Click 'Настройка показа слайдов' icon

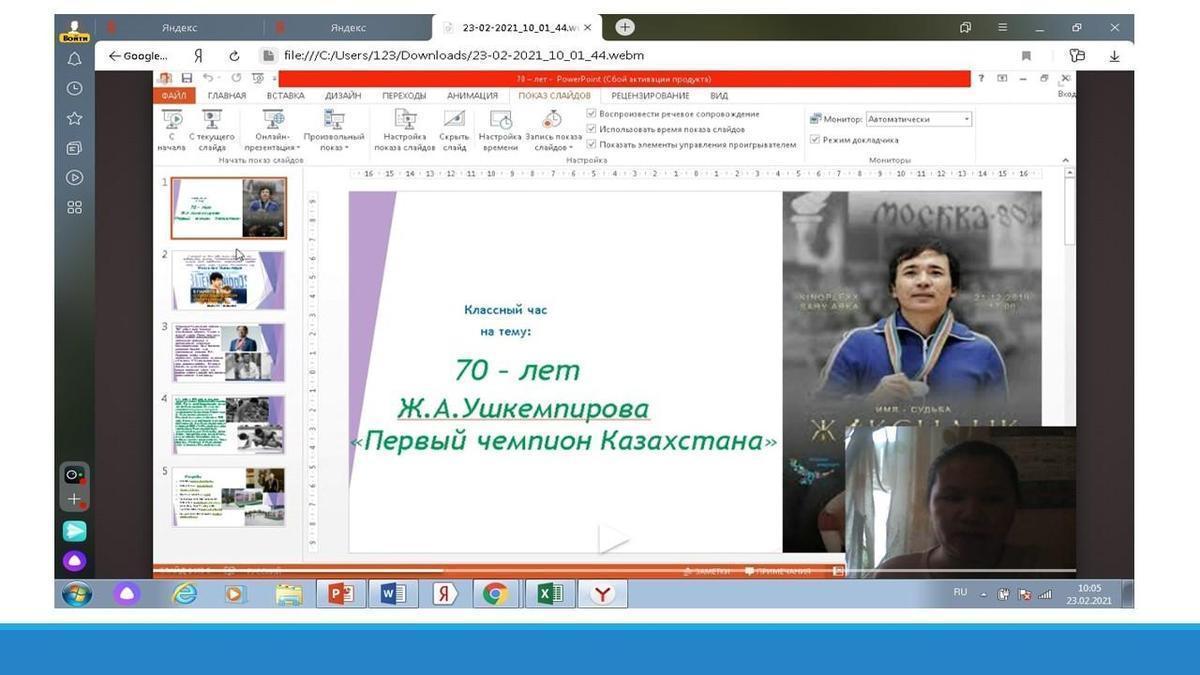tap(404, 121)
